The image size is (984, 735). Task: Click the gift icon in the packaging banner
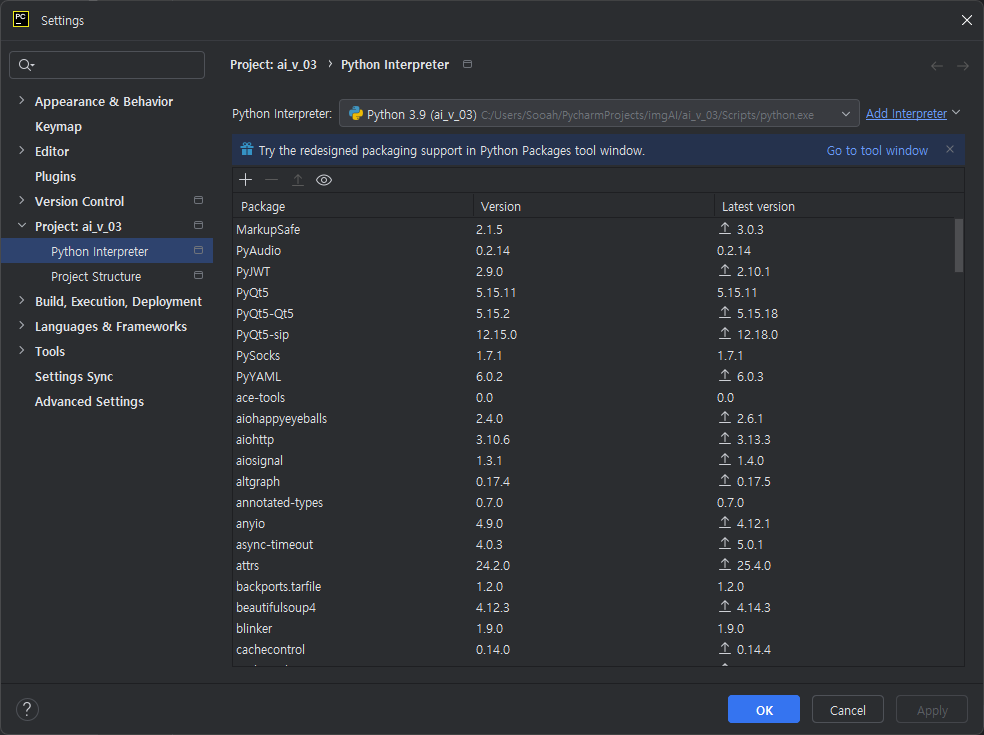pyautogui.click(x=247, y=149)
